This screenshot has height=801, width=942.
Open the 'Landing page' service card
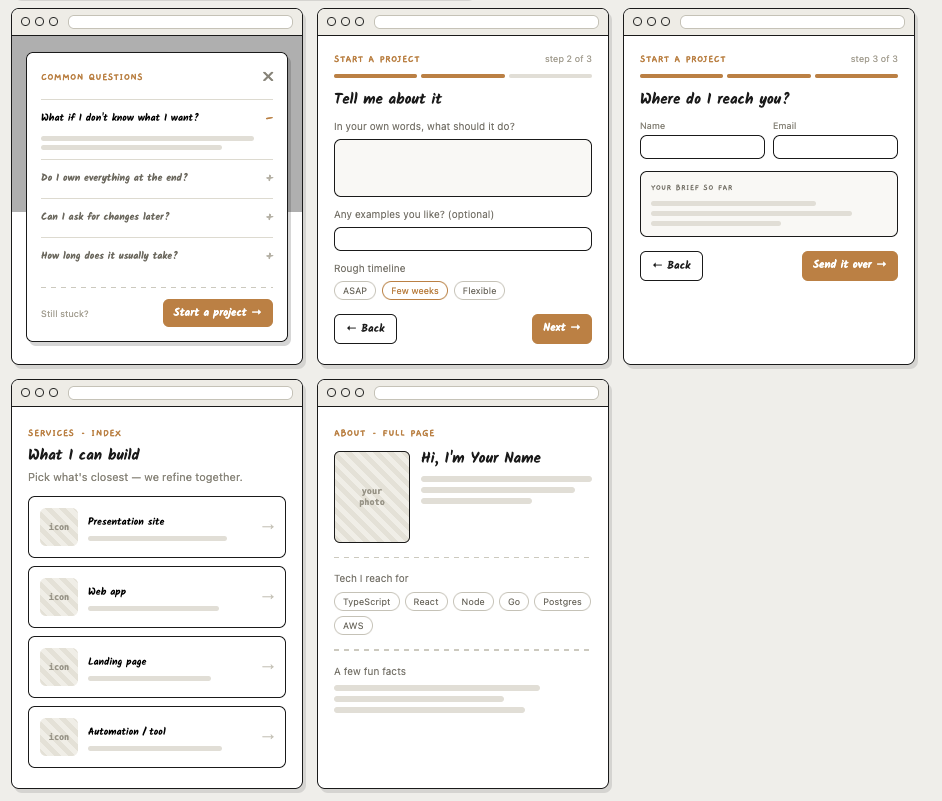pyautogui.click(x=157, y=667)
